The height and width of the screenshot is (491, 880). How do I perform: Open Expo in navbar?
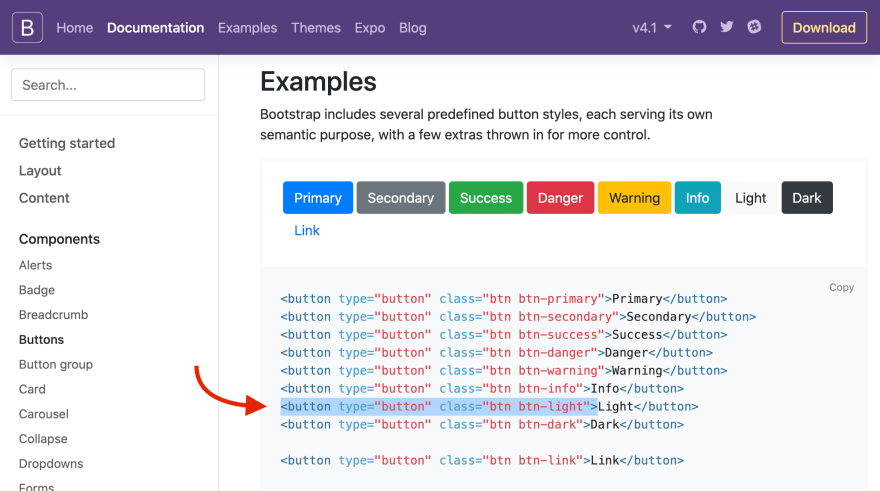pos(370,27)
